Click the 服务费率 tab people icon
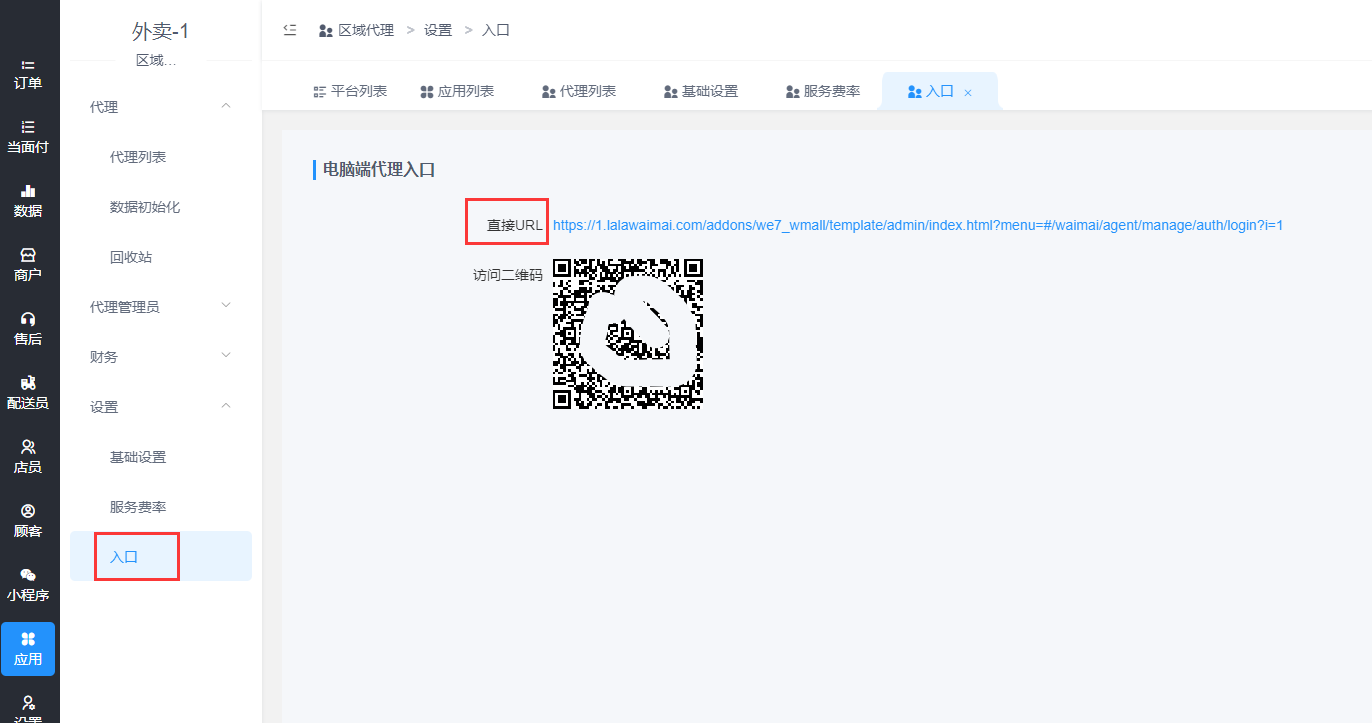The width and height of the screenshot is (1372, 723). [793, 92]
